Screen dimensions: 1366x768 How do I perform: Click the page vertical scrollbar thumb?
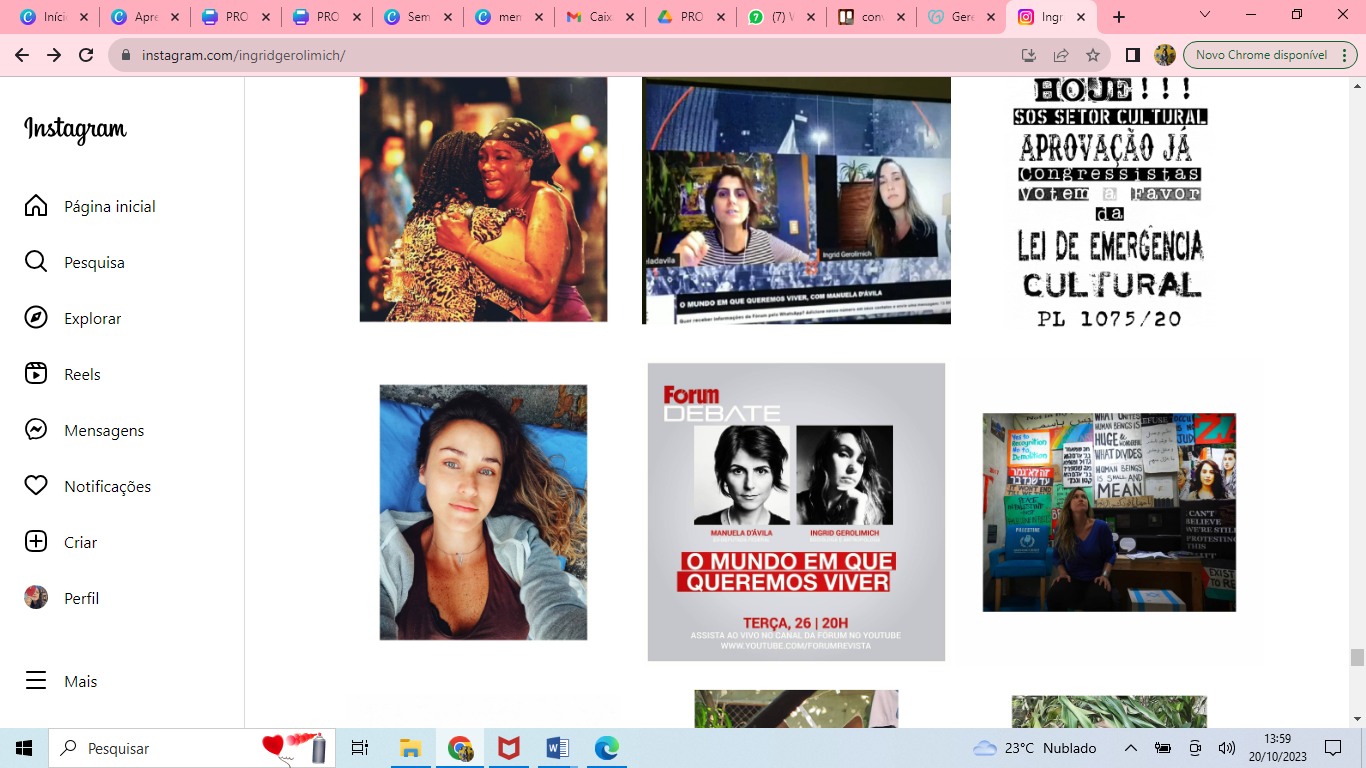click(1357, 657)
